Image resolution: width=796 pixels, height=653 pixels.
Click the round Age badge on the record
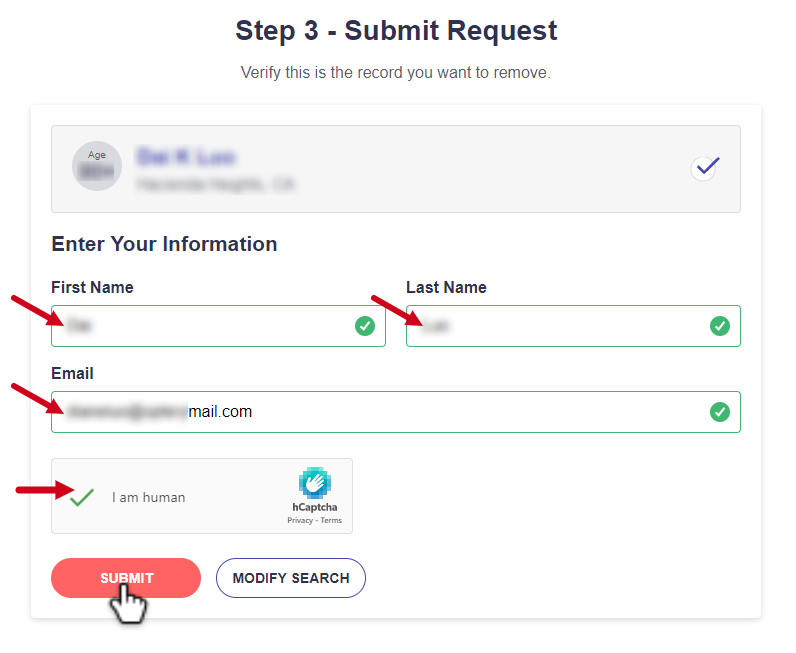click(x=97, y=166)
